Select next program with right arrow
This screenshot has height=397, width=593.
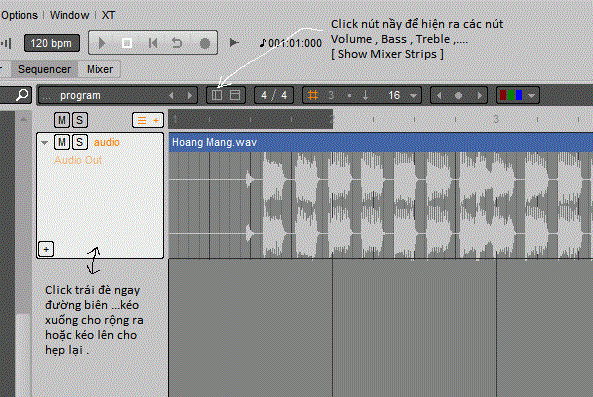coord(189,95)
